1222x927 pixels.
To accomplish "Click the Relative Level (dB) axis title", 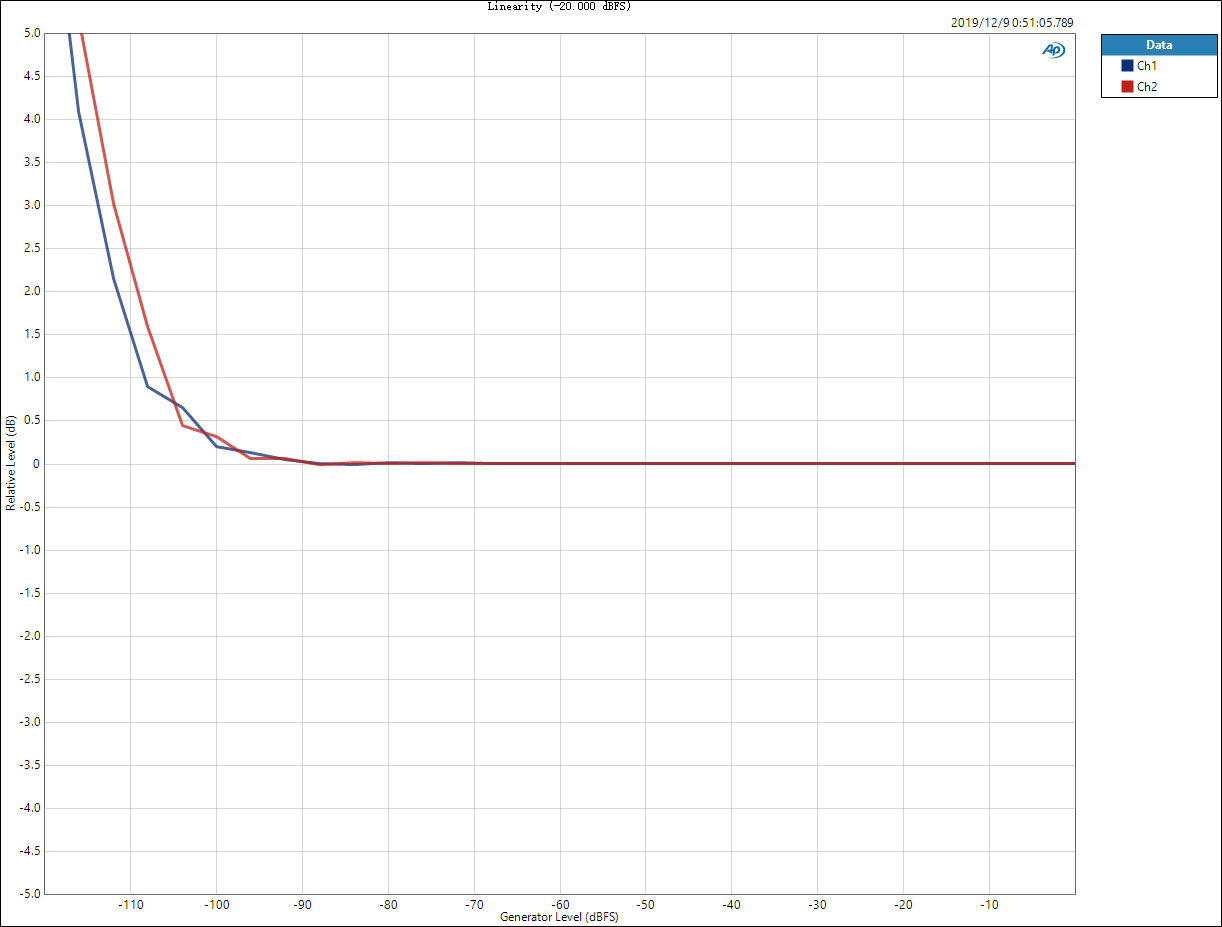I will click(x=11, y=464).
